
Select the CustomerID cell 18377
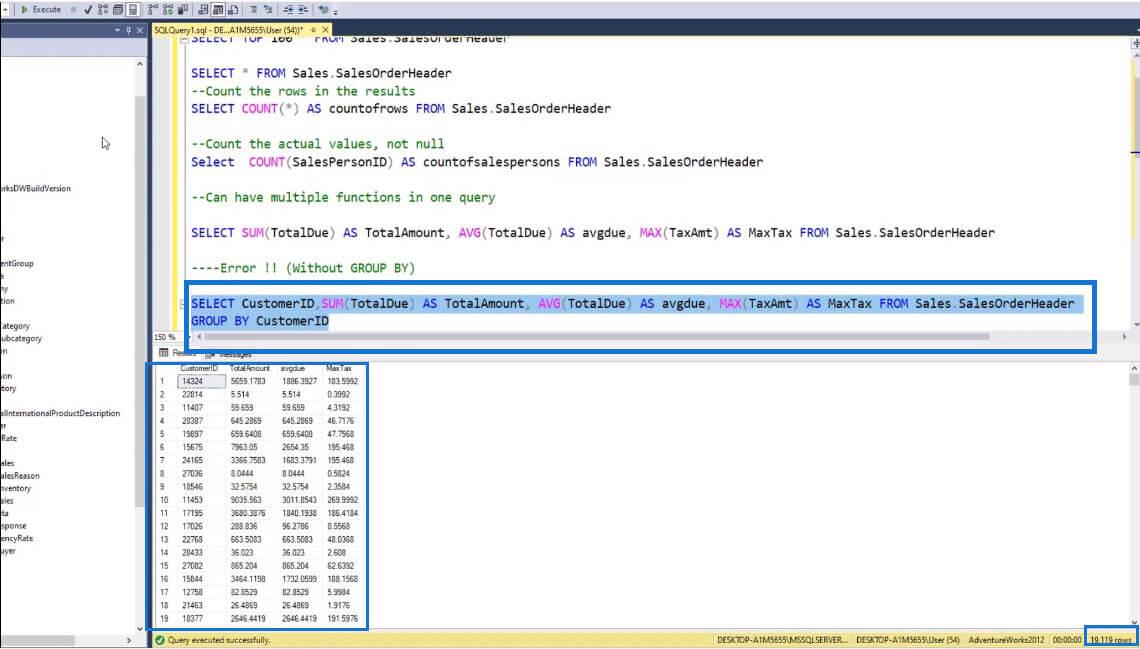[x=201, y=618]
